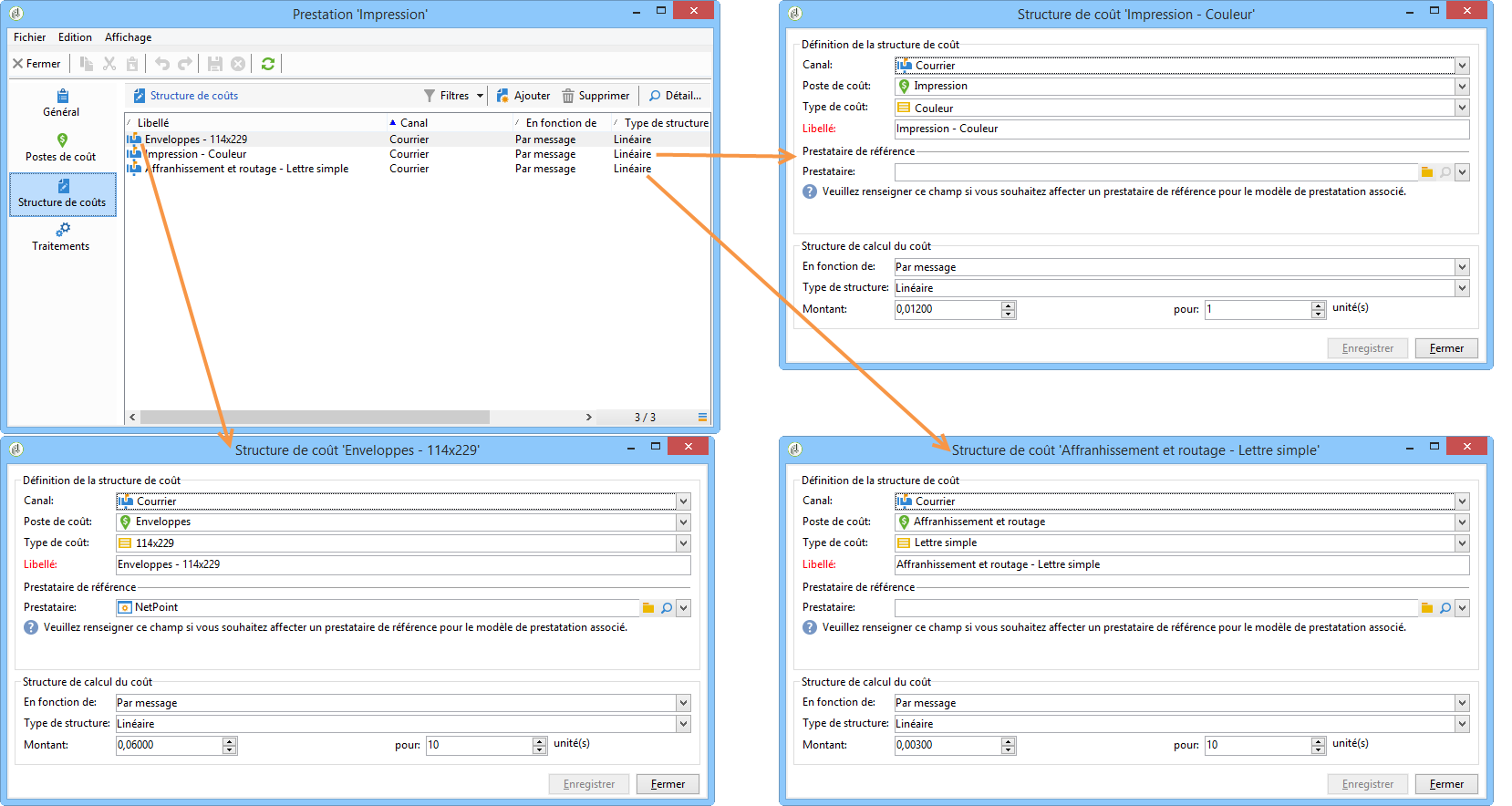Viewport: 1512px width, 806px height.
Task: Click the undo arrow in the toolbar
Action: (162, 64)
